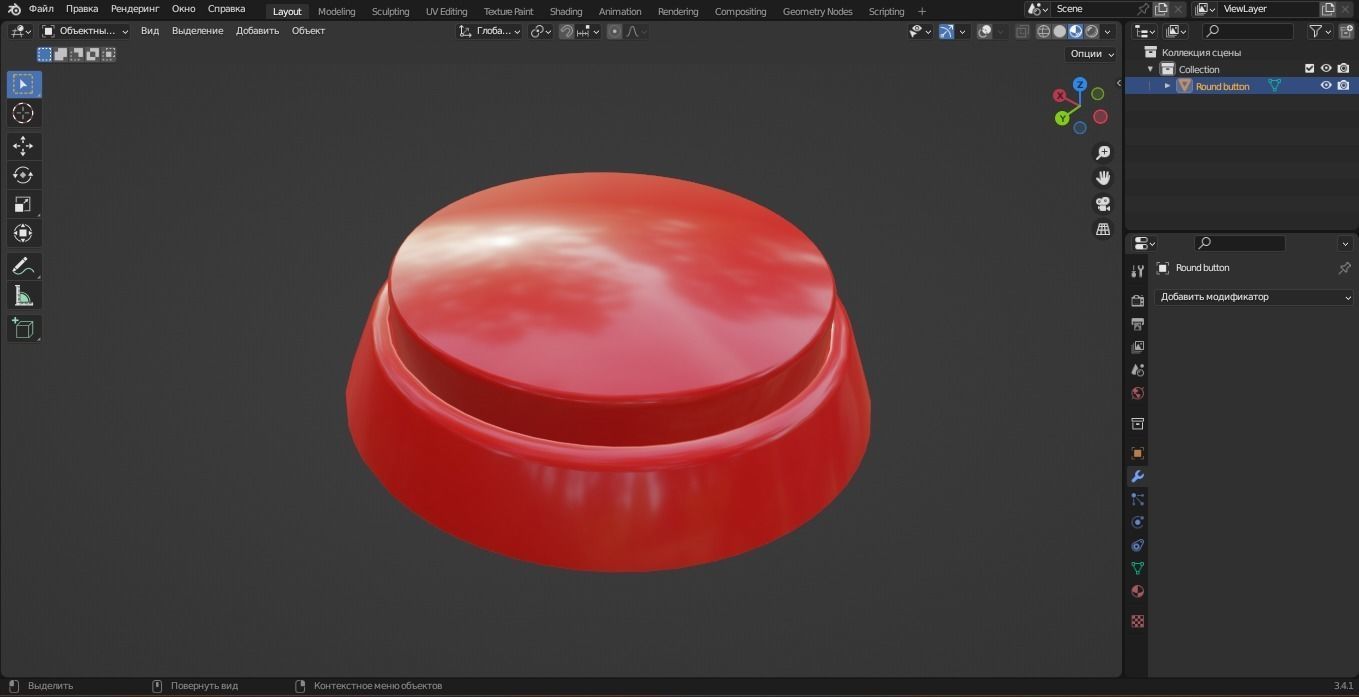Viewport: 1359px width, 697px height.
Task: Select the Move tool
Action: pos(22,145)
